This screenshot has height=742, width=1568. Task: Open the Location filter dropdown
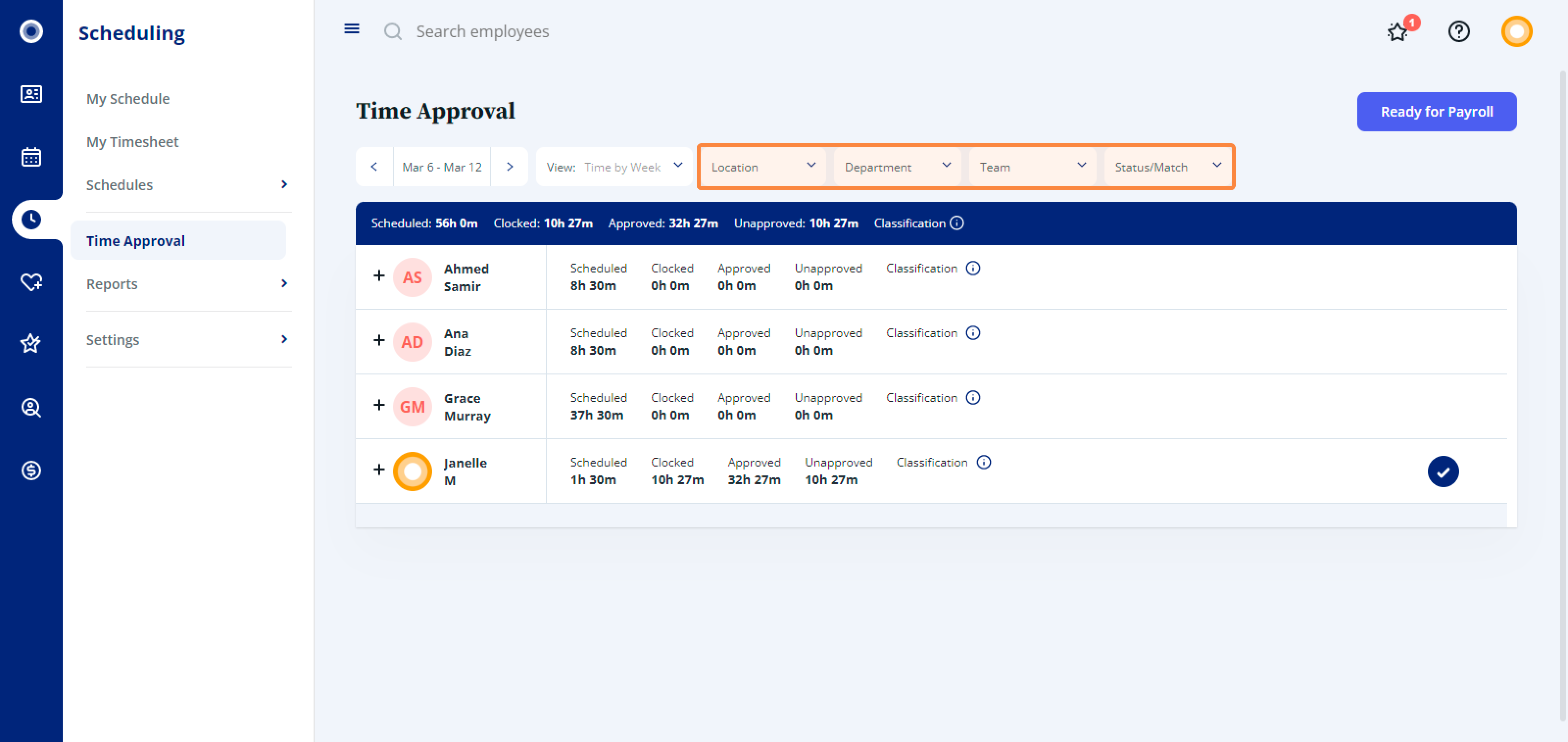click(x=762, y=167)
